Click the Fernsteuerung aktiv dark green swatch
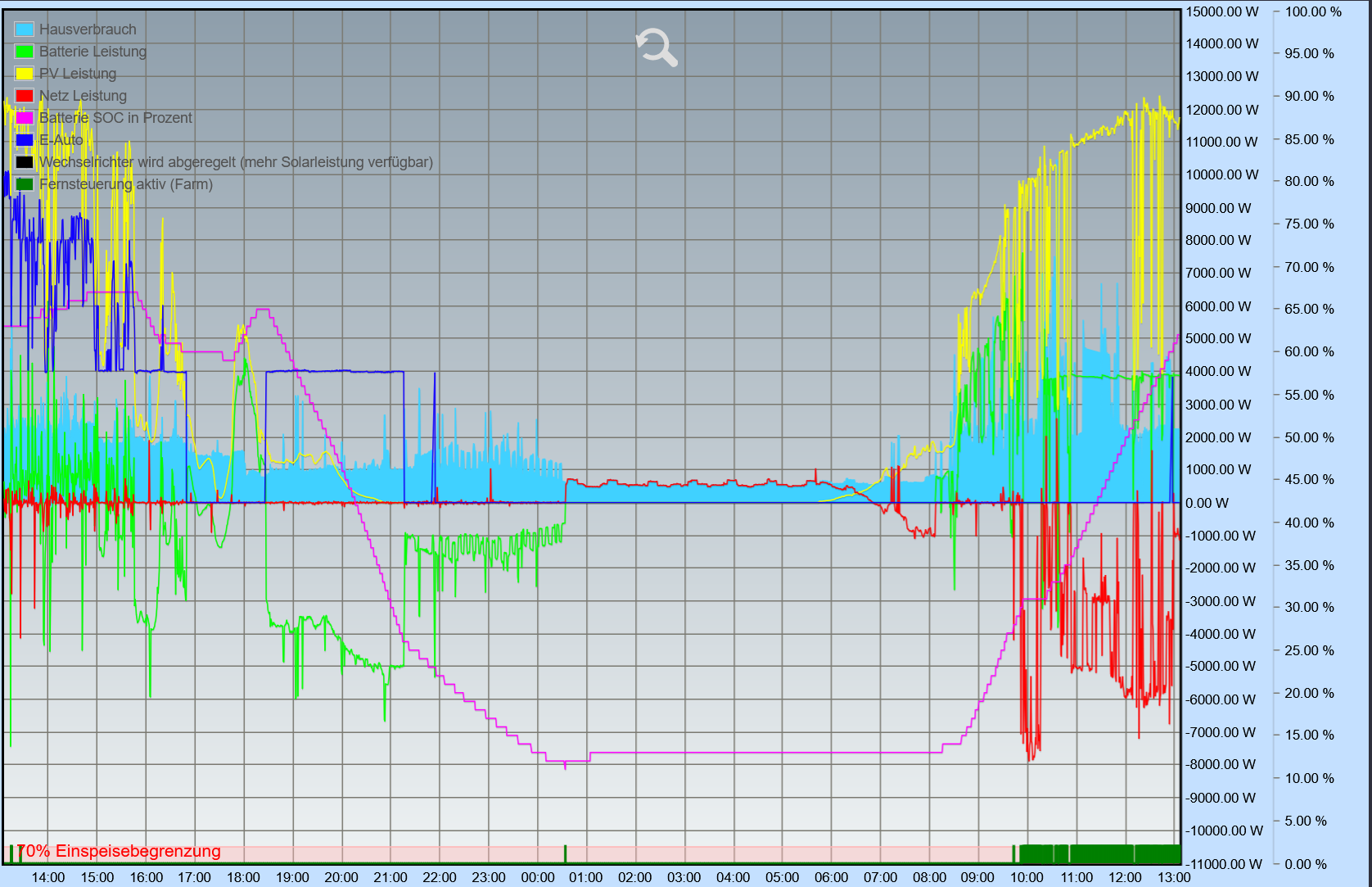The width and height of the screenshot is (1372, 887). [25, 184]
